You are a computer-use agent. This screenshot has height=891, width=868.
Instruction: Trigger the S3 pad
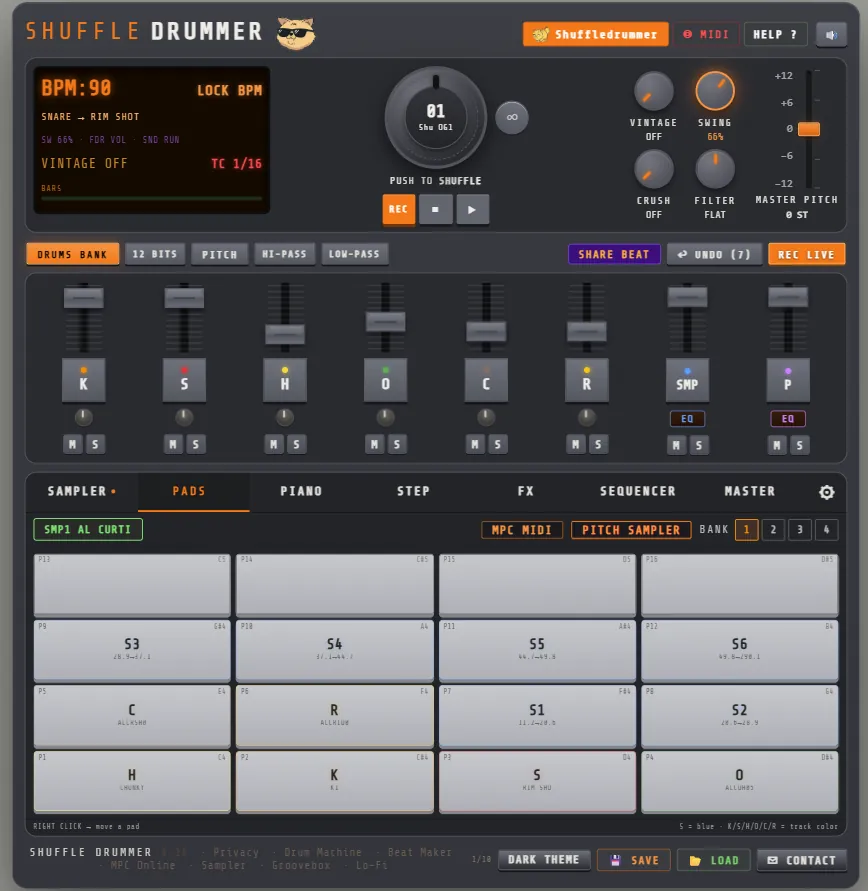coord(132,650)
